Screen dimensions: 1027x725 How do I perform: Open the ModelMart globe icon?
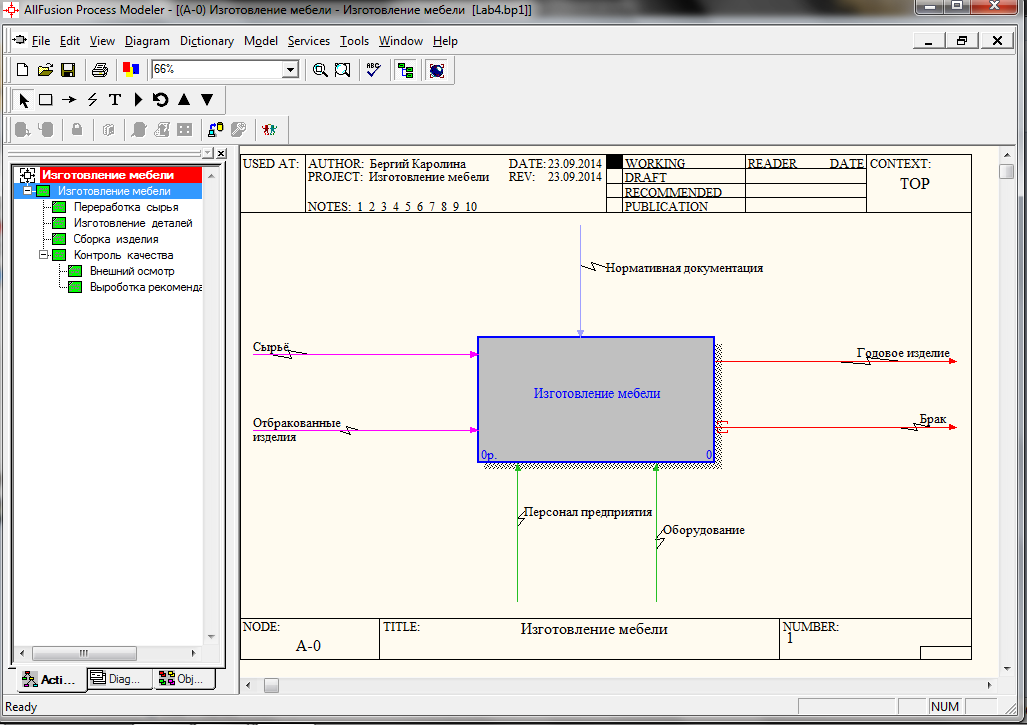pos(437,69)
